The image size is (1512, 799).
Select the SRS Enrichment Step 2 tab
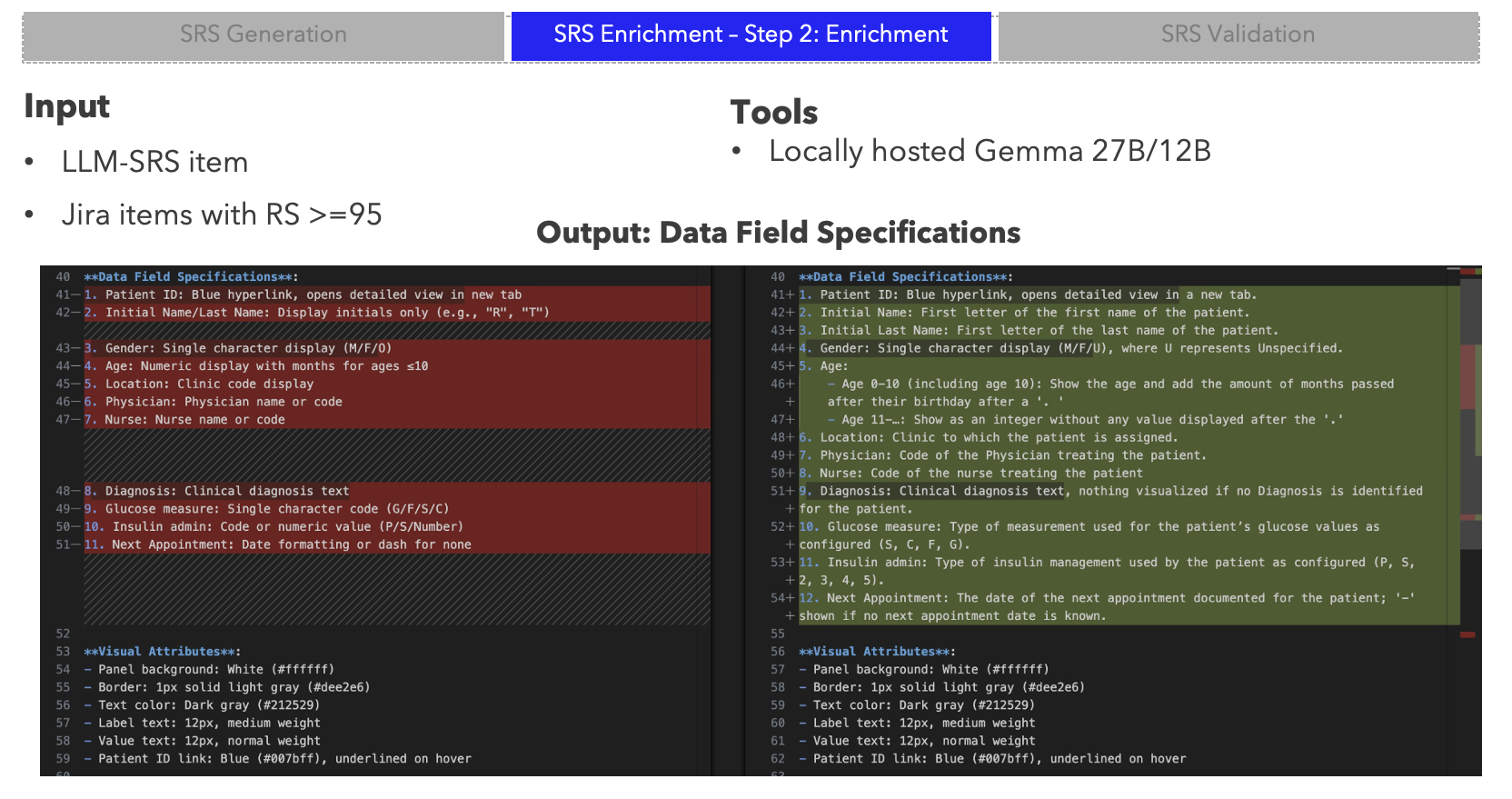pos(751,35)
